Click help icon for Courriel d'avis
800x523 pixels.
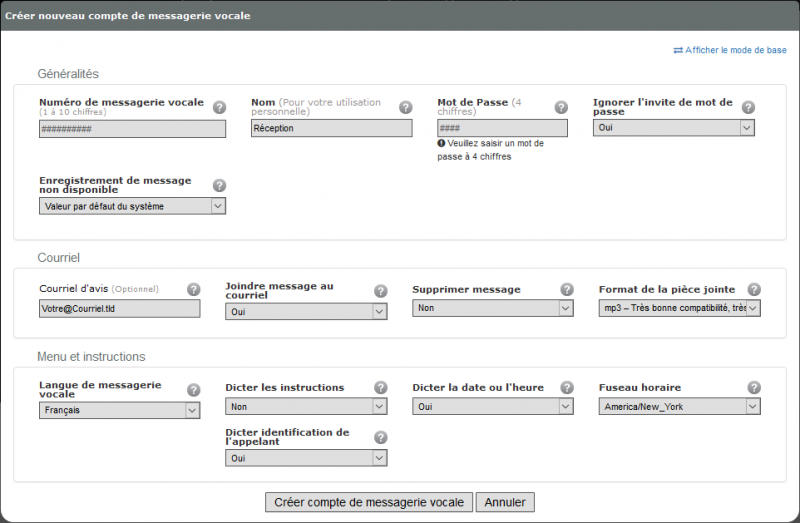193,289
